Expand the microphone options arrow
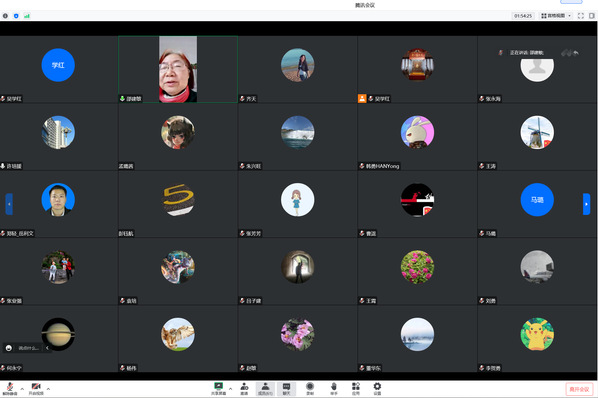Screen dimensions: 598x398 [22, 389]
